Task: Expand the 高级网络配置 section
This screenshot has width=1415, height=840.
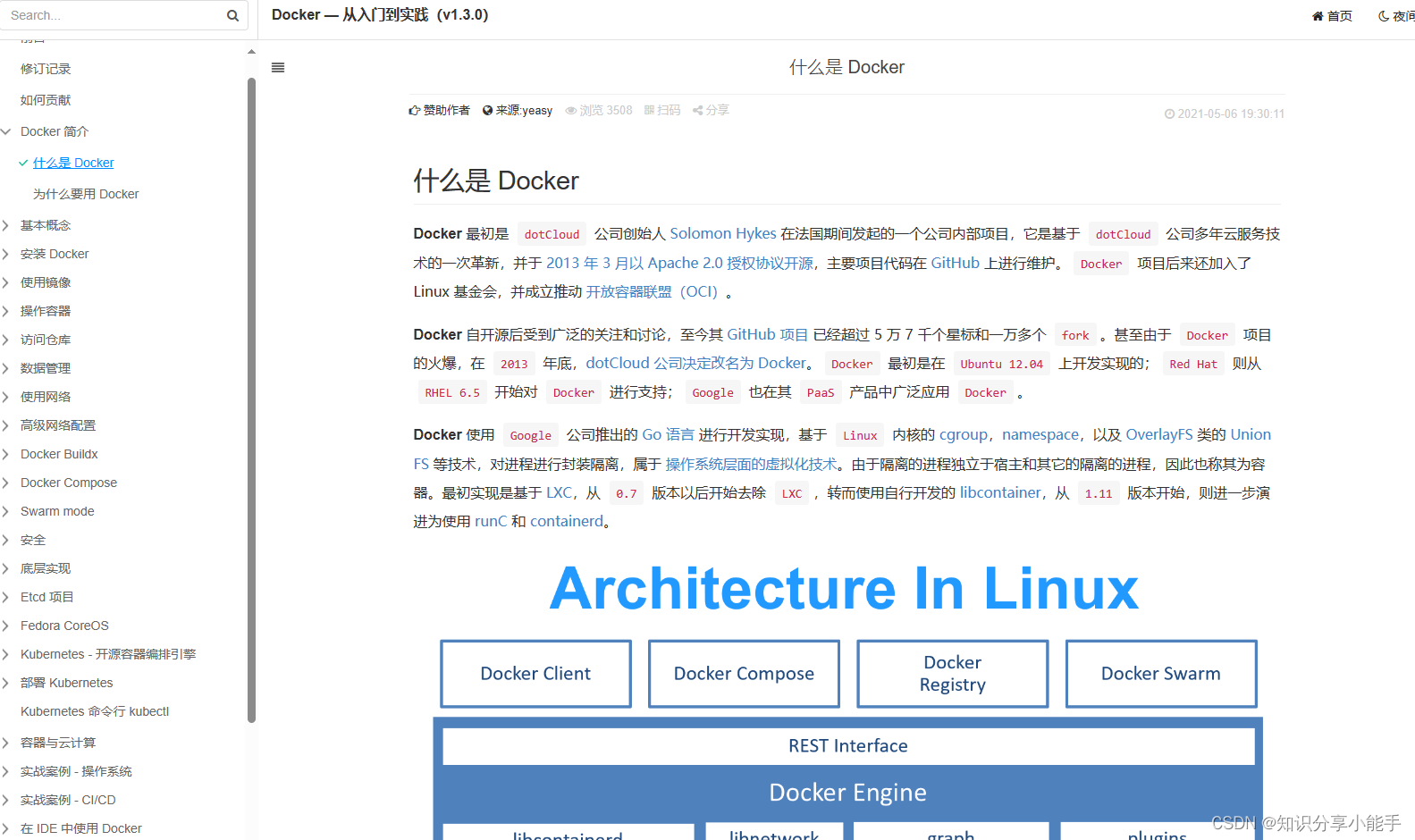Action: [x=6, y=425]
